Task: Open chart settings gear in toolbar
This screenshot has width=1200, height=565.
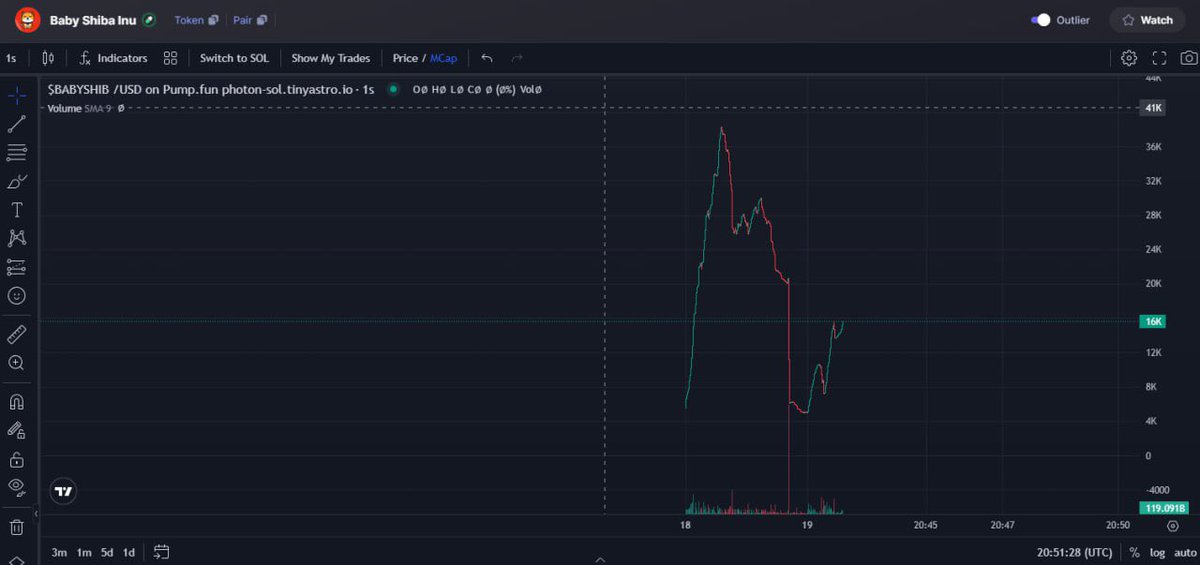Action: click(1129, 58)
